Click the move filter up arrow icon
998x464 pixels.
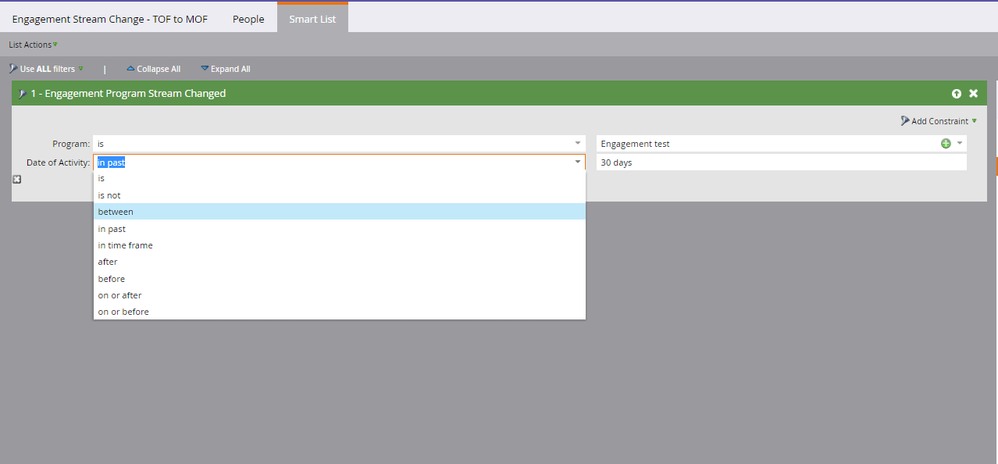click(956, 94)
